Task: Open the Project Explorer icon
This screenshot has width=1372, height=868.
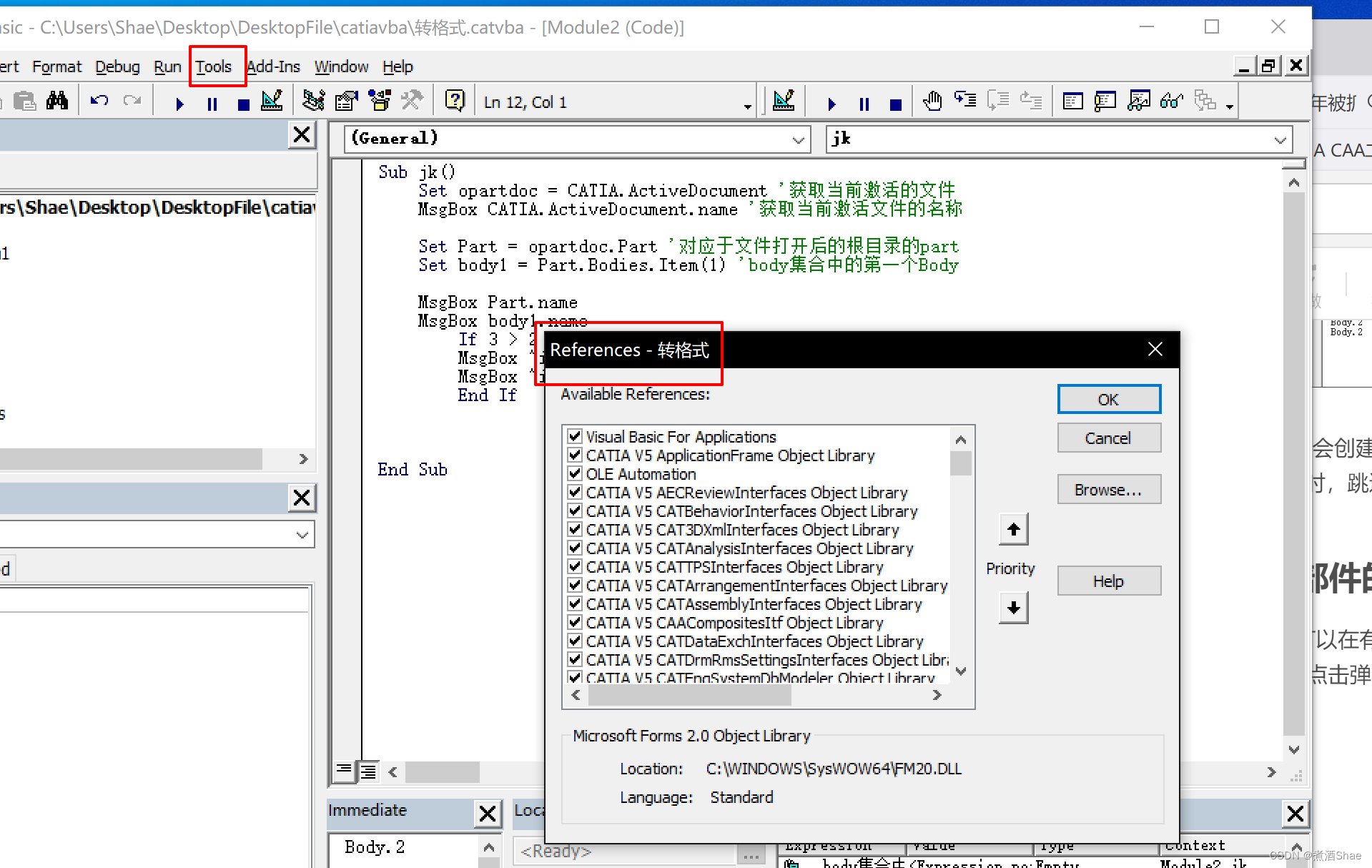Action: [x=313, y=101]
